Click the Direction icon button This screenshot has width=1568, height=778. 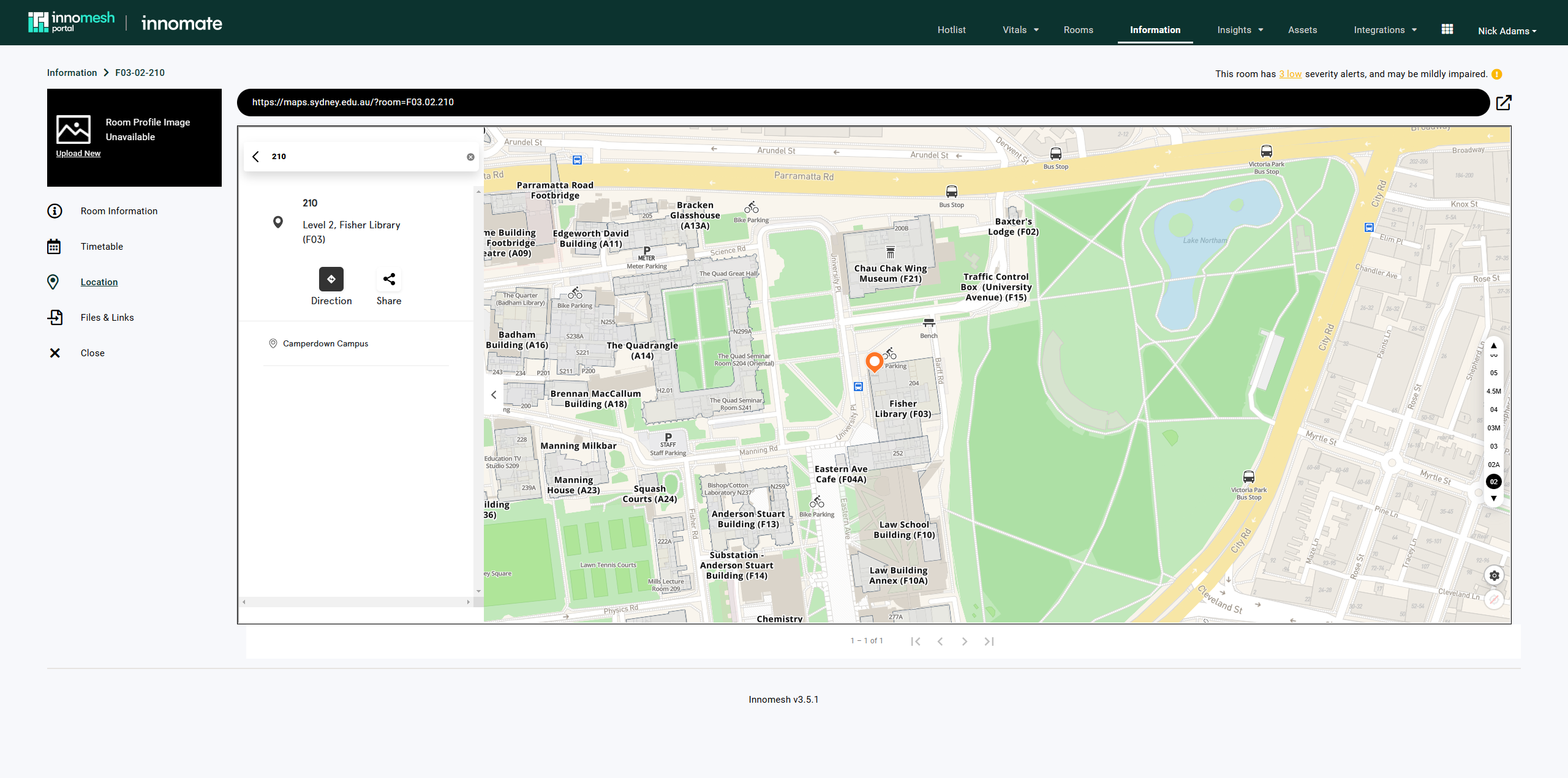pyautogui.click(x=331, y=279)
